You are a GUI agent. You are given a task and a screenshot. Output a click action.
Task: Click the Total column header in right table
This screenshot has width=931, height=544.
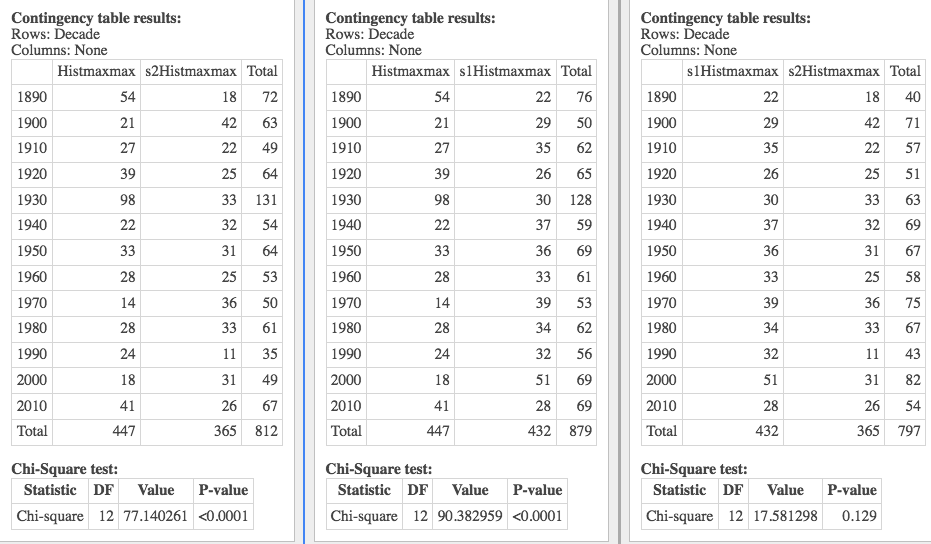tap(905, 71)
